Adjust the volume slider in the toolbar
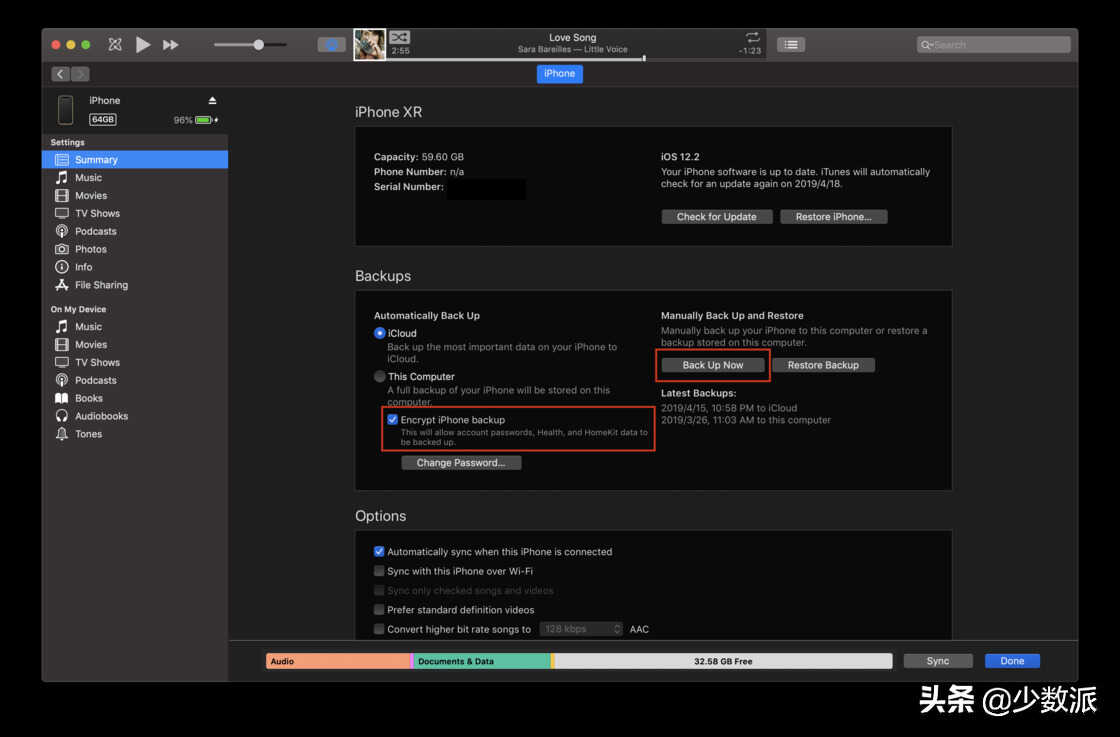The image size is (1120, 737). [x=259, y=44]
